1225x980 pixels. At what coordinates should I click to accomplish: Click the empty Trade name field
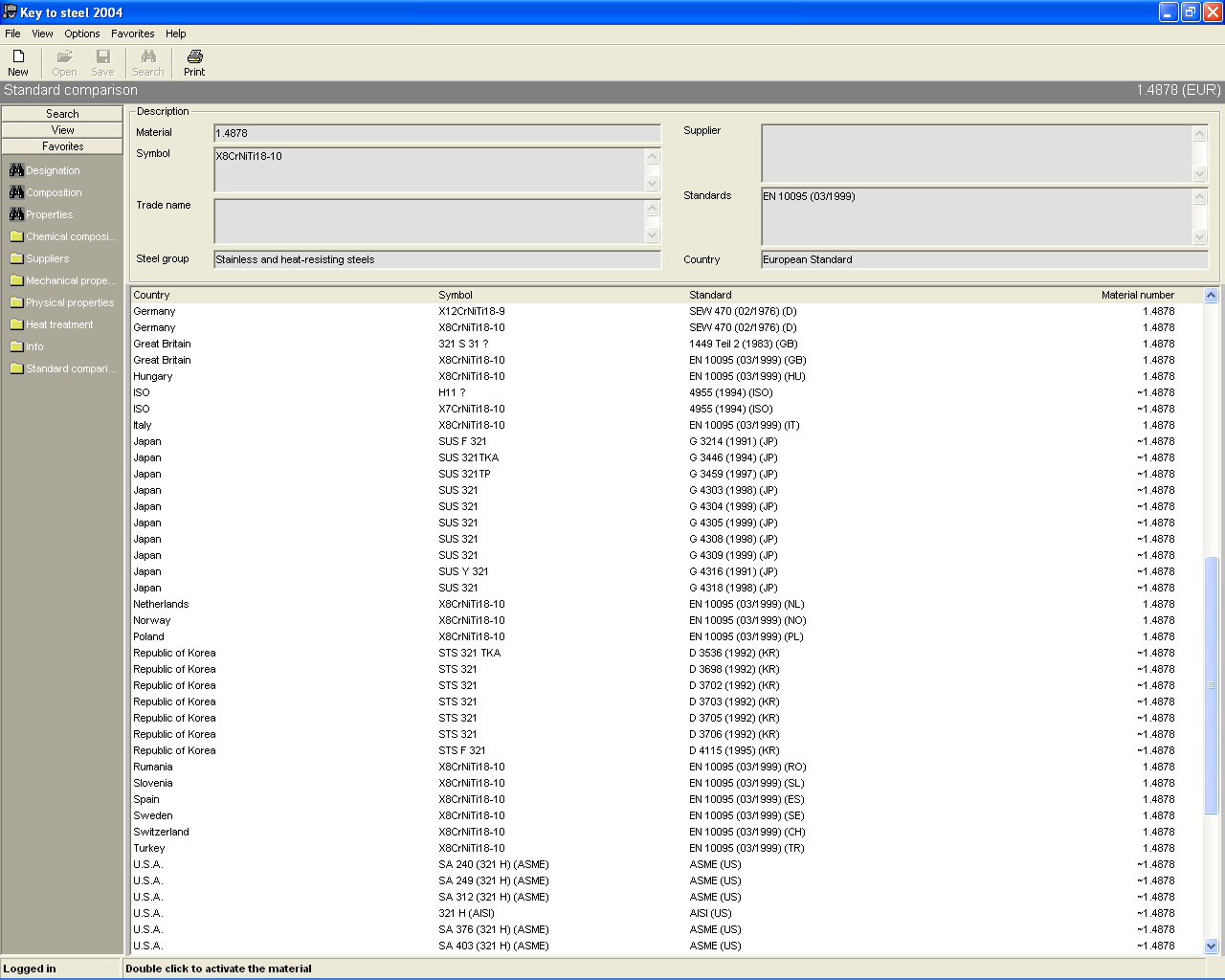coord(430,221)
